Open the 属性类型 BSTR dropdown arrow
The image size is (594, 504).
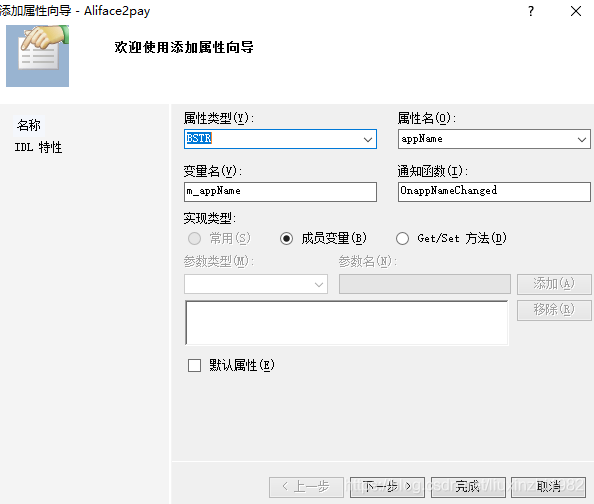coord(367,139)
